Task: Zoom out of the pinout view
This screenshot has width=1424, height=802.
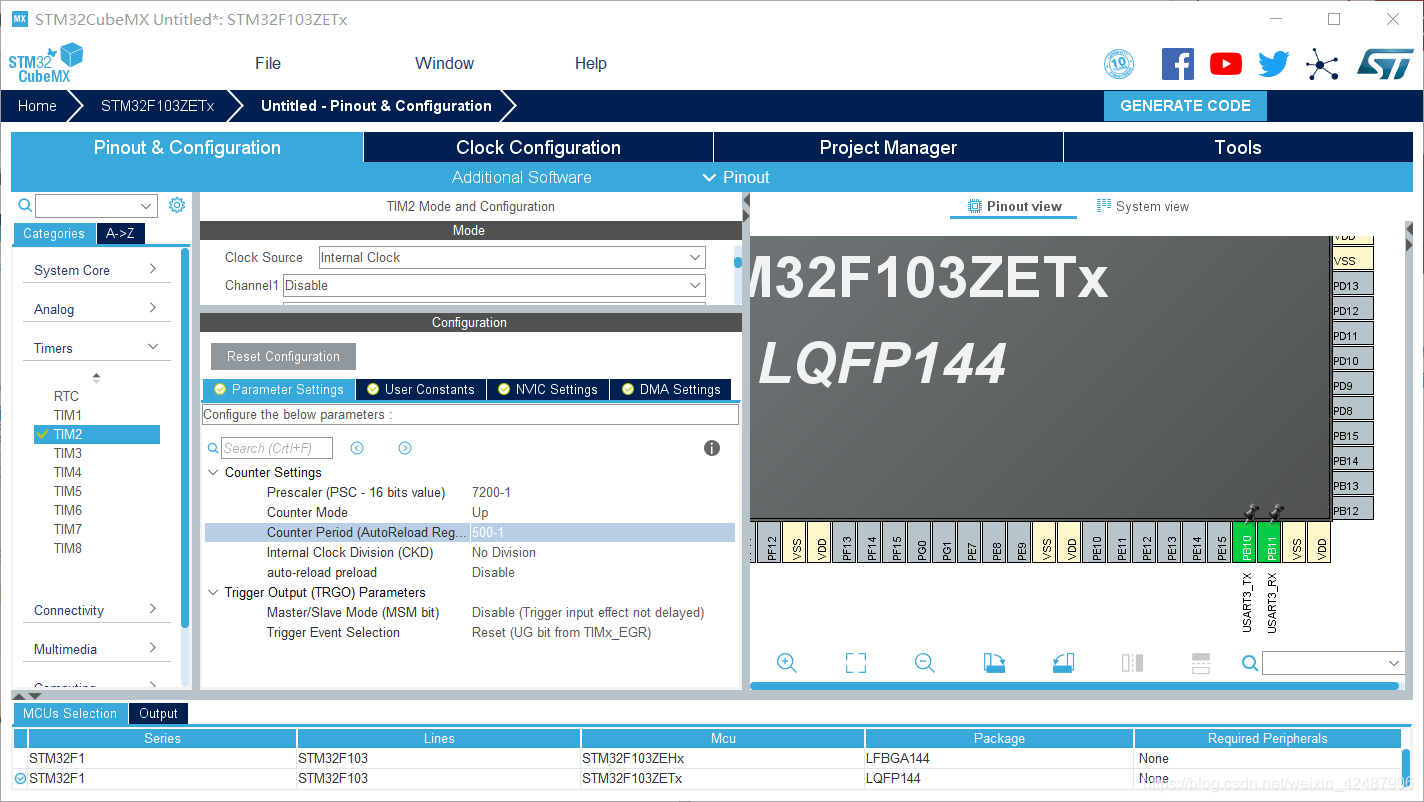Action: pyautogui.click(x=924, y=663)
